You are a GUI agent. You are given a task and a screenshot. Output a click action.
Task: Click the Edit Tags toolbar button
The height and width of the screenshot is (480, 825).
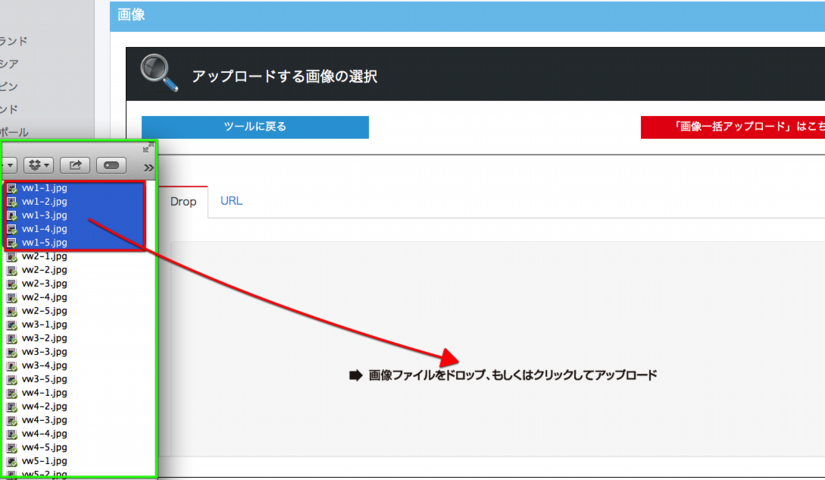[x=111, y=164]
